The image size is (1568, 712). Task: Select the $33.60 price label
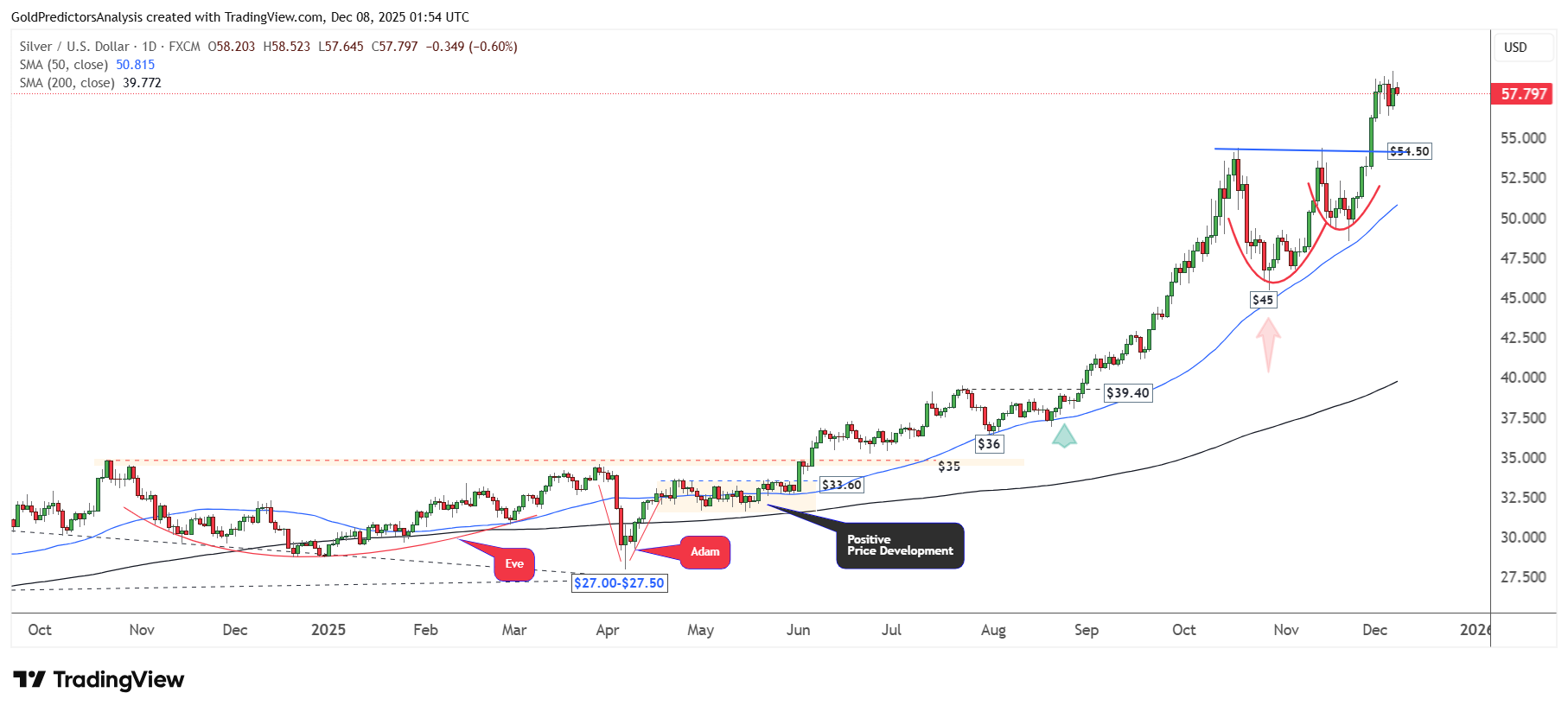841,485
